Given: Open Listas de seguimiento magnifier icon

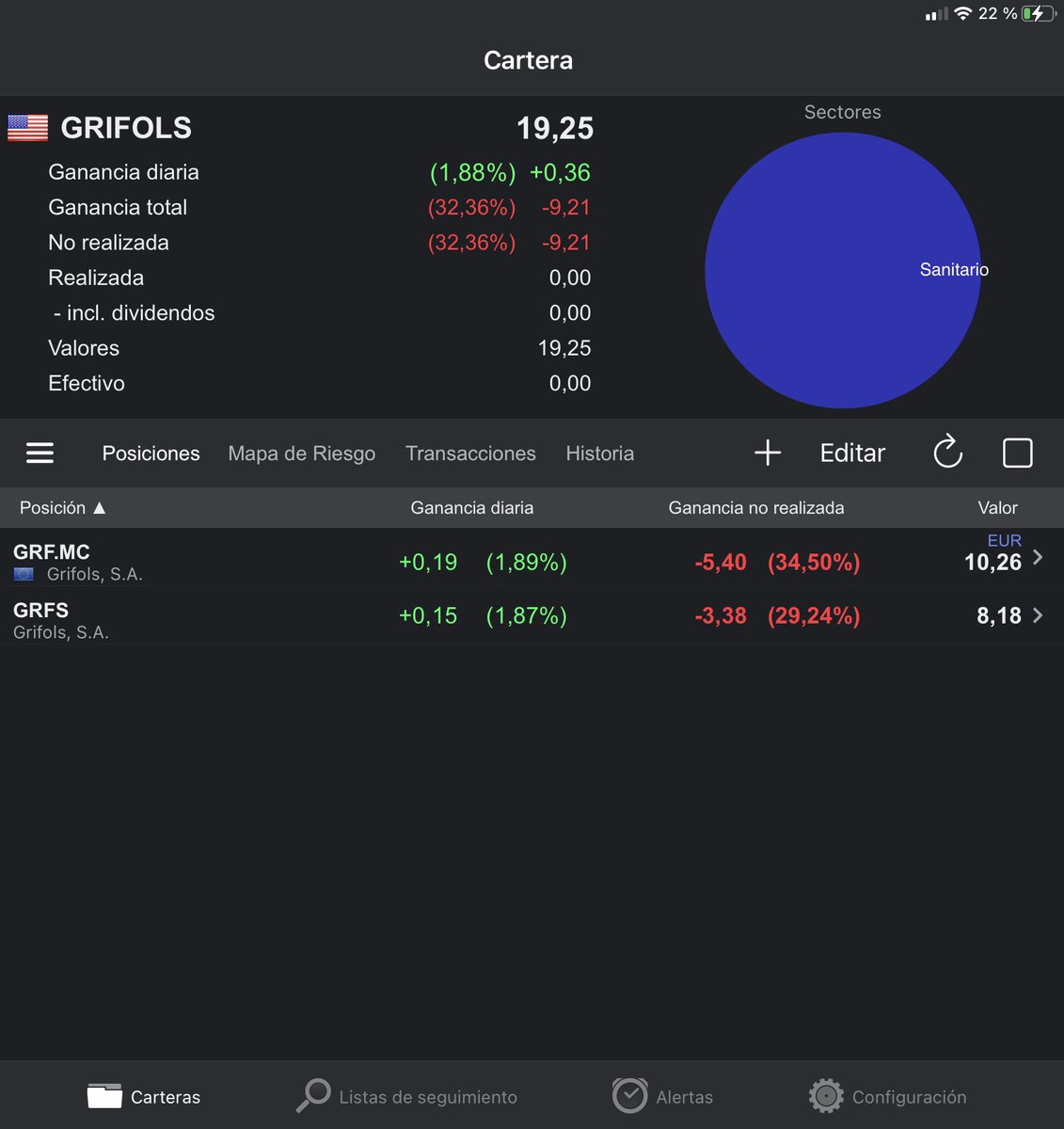Looking at the screenshot, I should click(x=313, y=1095).
